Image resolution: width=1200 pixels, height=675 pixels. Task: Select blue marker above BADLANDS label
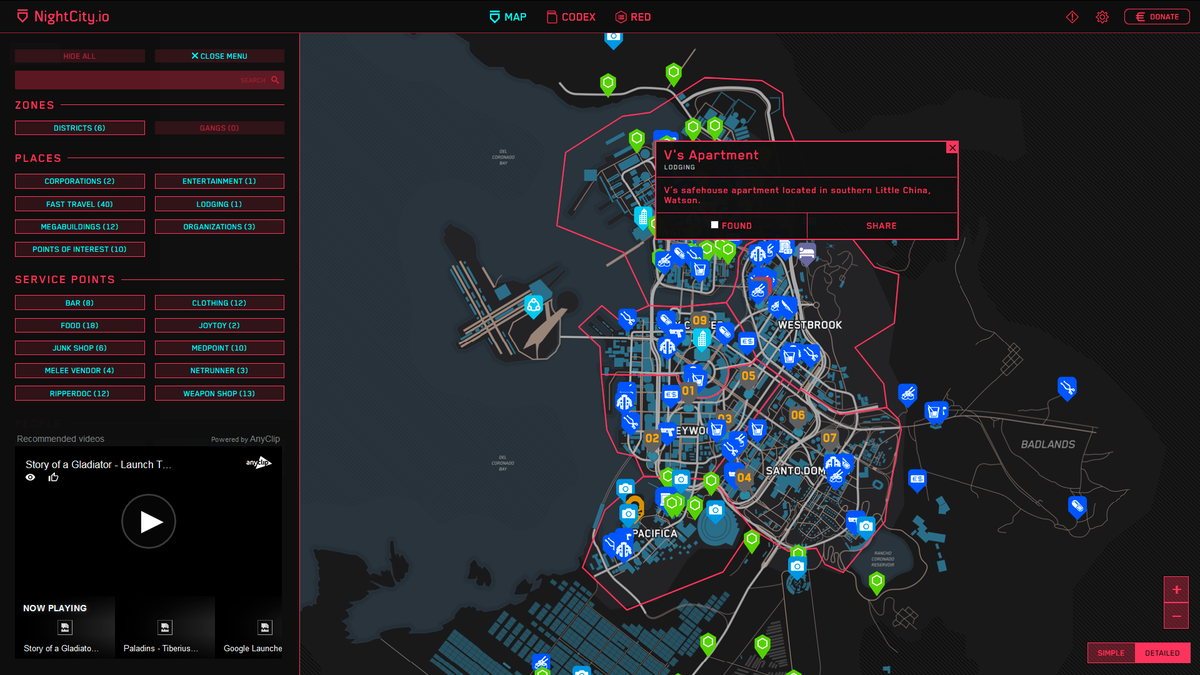[x=1067, y=386]
